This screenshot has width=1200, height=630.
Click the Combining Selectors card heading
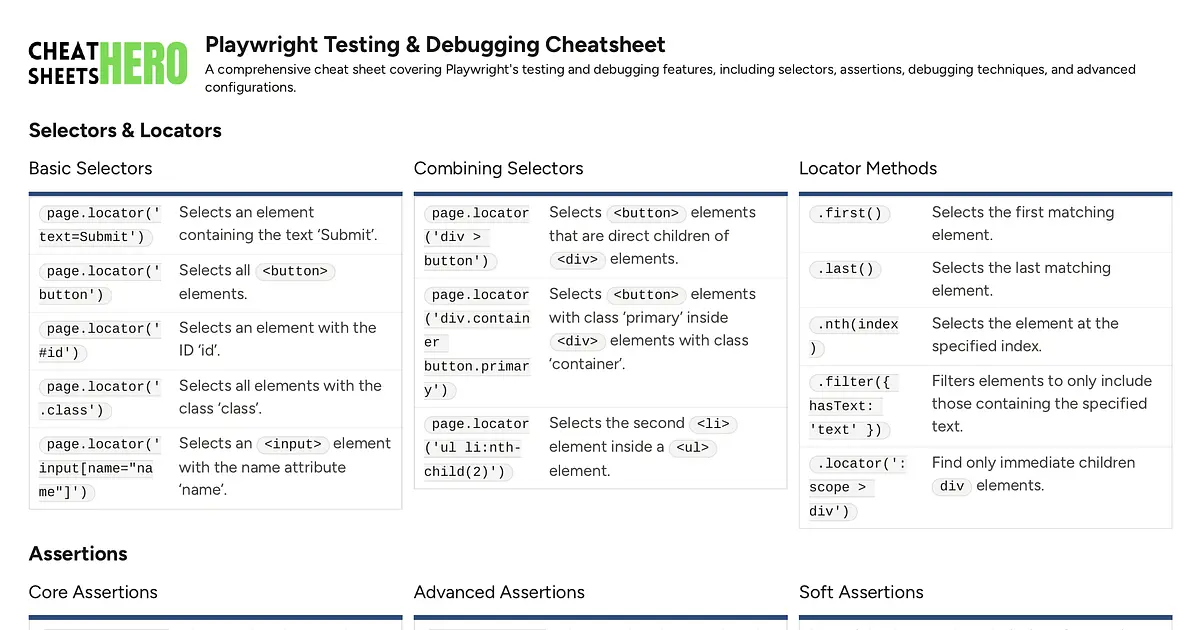(x=498, y=168)
